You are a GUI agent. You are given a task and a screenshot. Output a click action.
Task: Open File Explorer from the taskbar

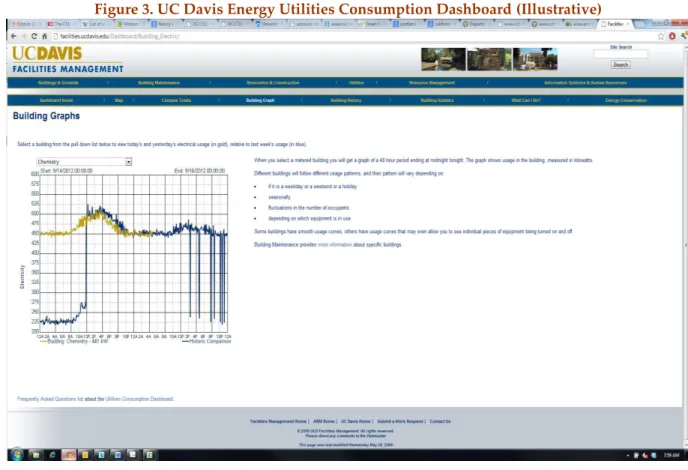(x=36, y=455)
